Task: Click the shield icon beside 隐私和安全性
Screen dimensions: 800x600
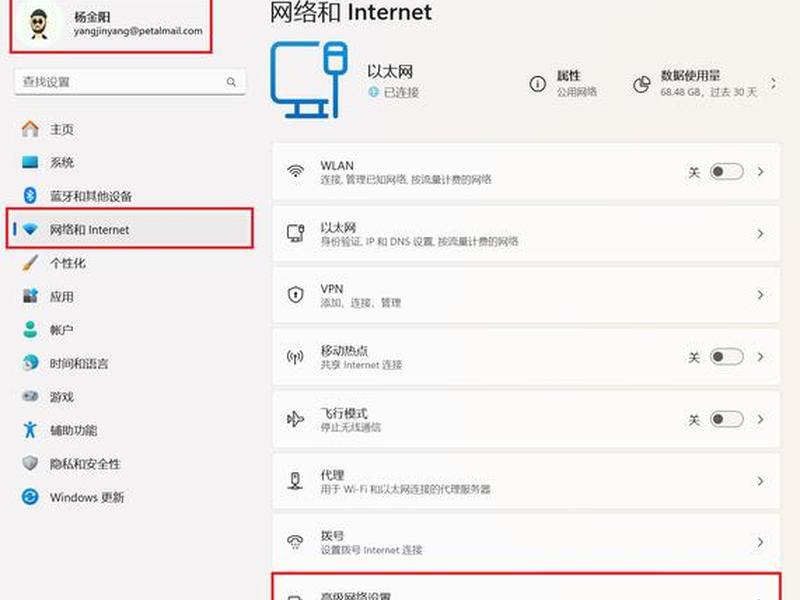Action: [30, 463]
